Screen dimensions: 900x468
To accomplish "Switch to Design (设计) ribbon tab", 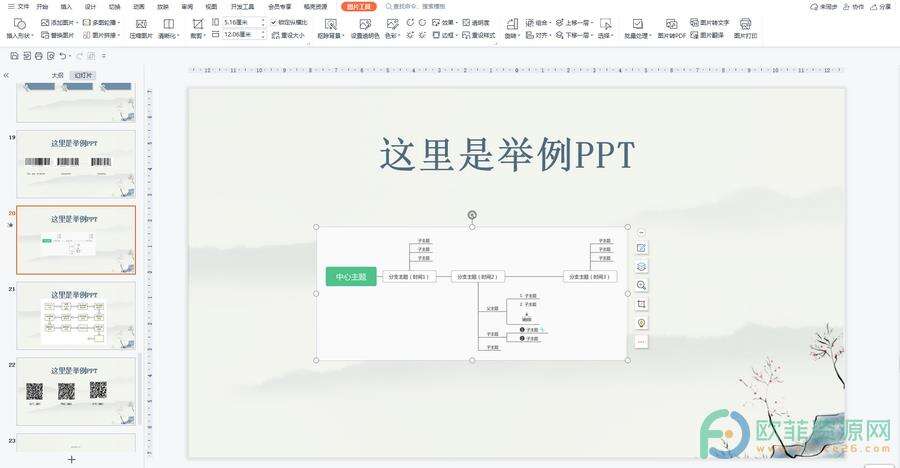I will (x=91, y=7).
